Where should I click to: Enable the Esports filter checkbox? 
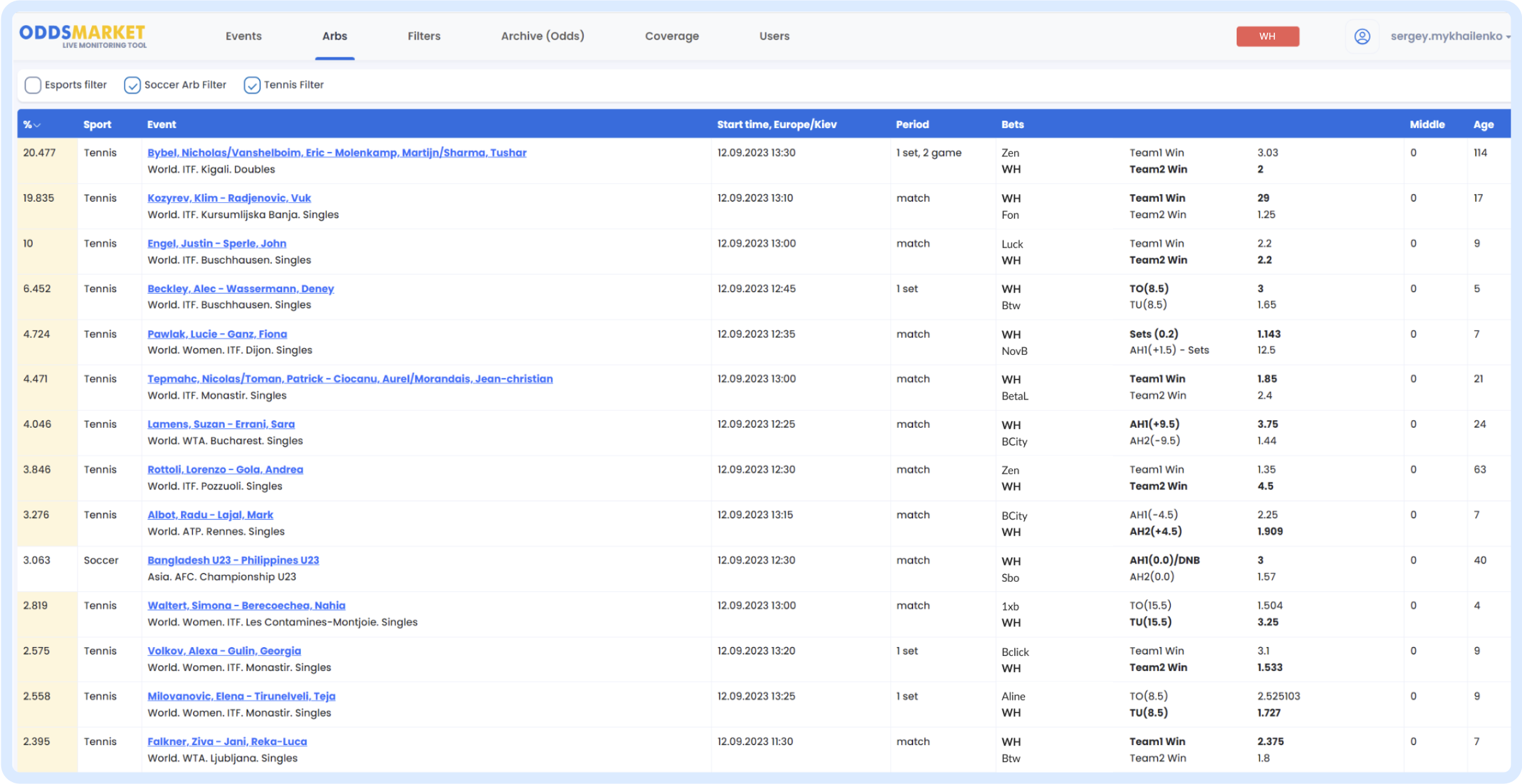(33, 85)
